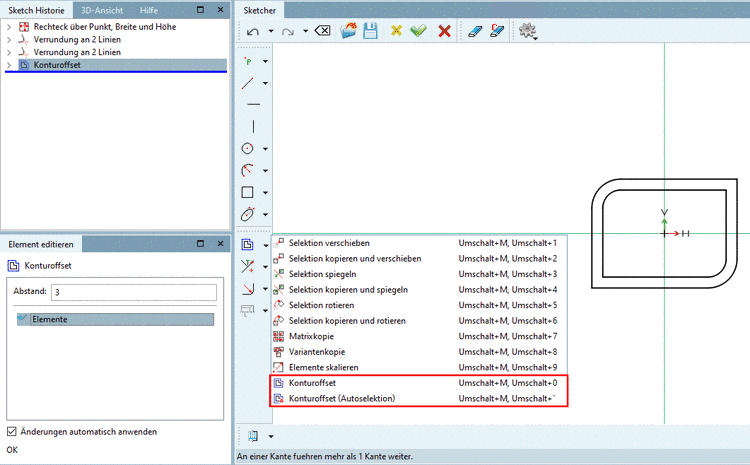Image resolution: width=750 pixels, height=465 pixels.
Task: Select the 'Elemente' row in edit panel
Action: (x=115, y=320)
